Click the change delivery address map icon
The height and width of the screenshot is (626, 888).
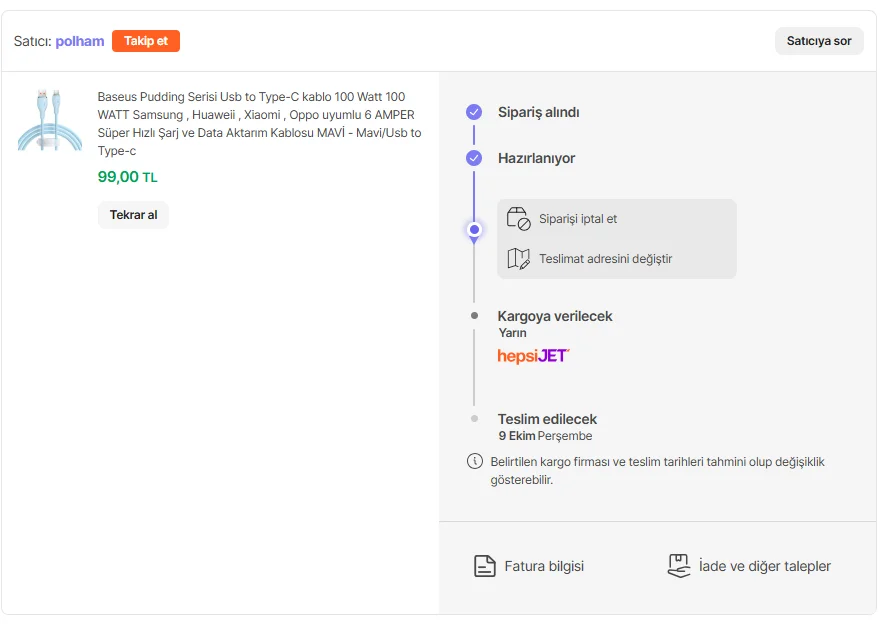[x=518, y=259]
